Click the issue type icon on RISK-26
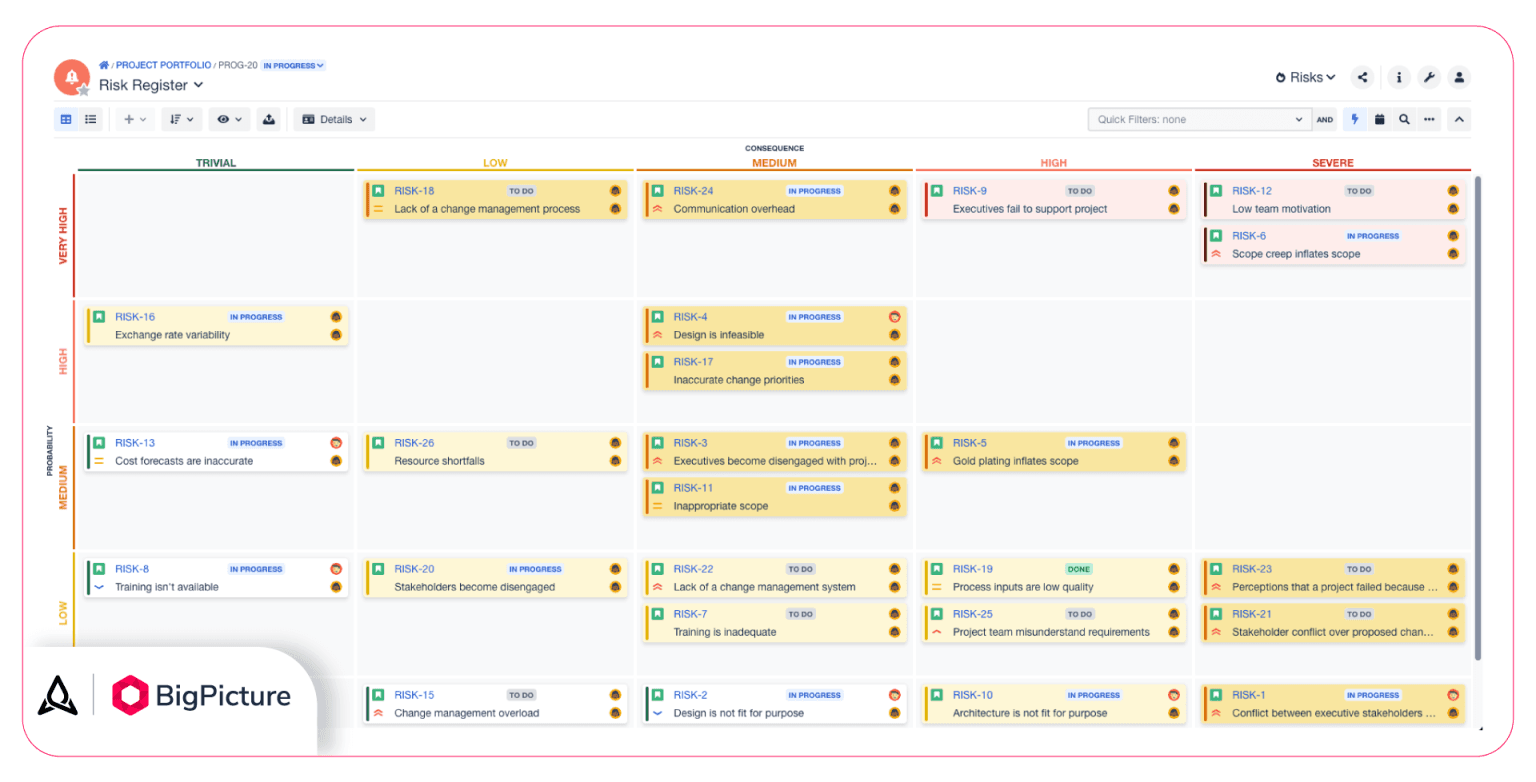Image resolution: width=1536 pixels, height=782 pixels. click(378, 443)
